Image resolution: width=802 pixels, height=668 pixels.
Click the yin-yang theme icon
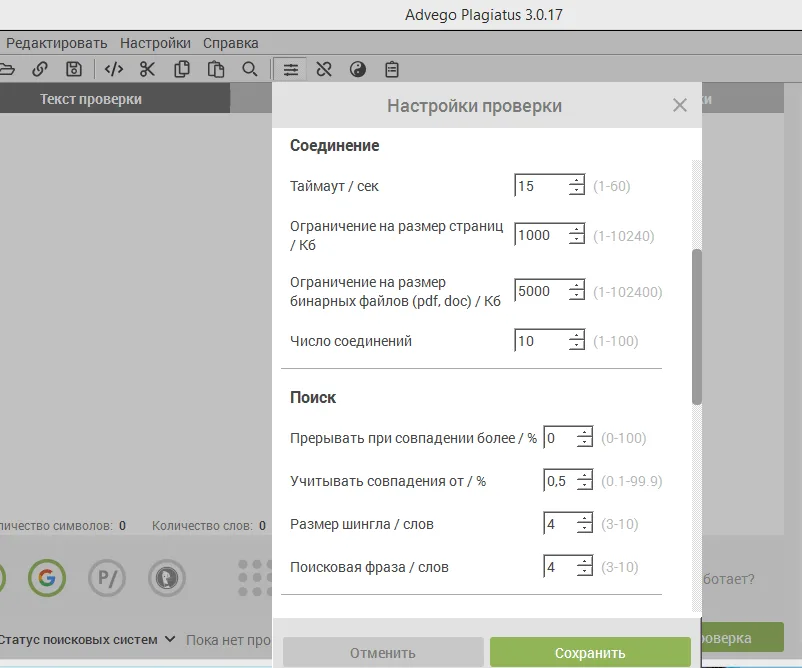point(358,69)
